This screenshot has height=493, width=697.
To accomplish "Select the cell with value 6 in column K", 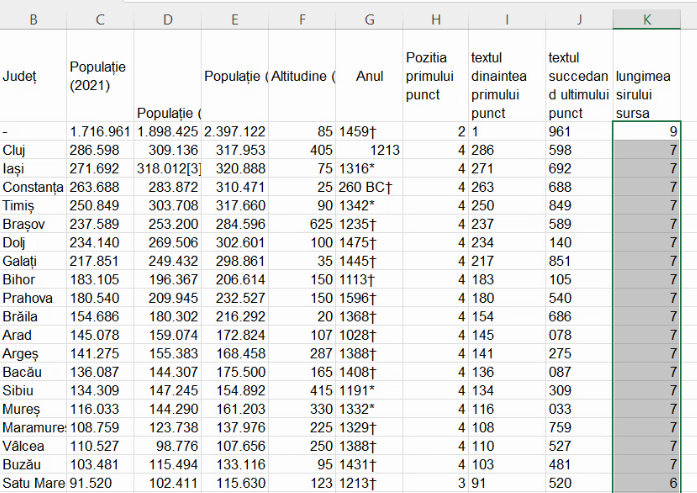I will tap(647, 484).
